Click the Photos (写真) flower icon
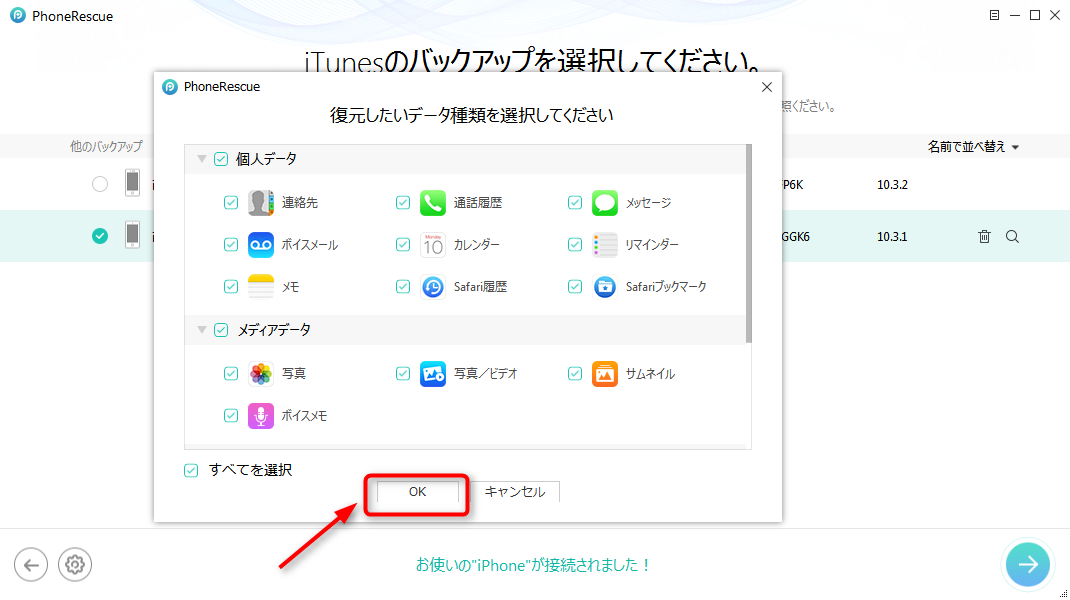The height and width of the screenshot is (600, 1070). pos(261,373)
